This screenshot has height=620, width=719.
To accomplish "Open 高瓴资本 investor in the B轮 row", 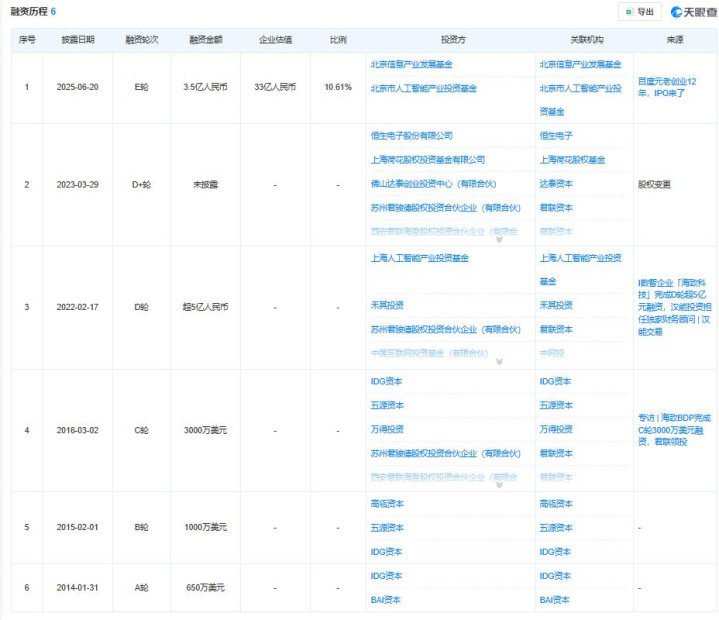I will coord(387,503).
